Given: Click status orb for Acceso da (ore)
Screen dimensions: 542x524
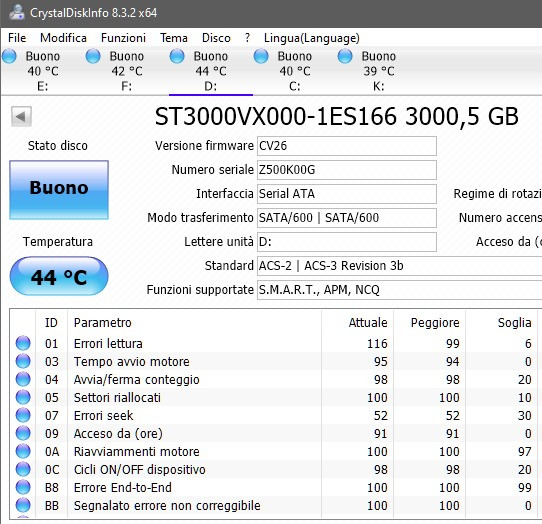Looking at the screenshot, I should click(23, 433).
